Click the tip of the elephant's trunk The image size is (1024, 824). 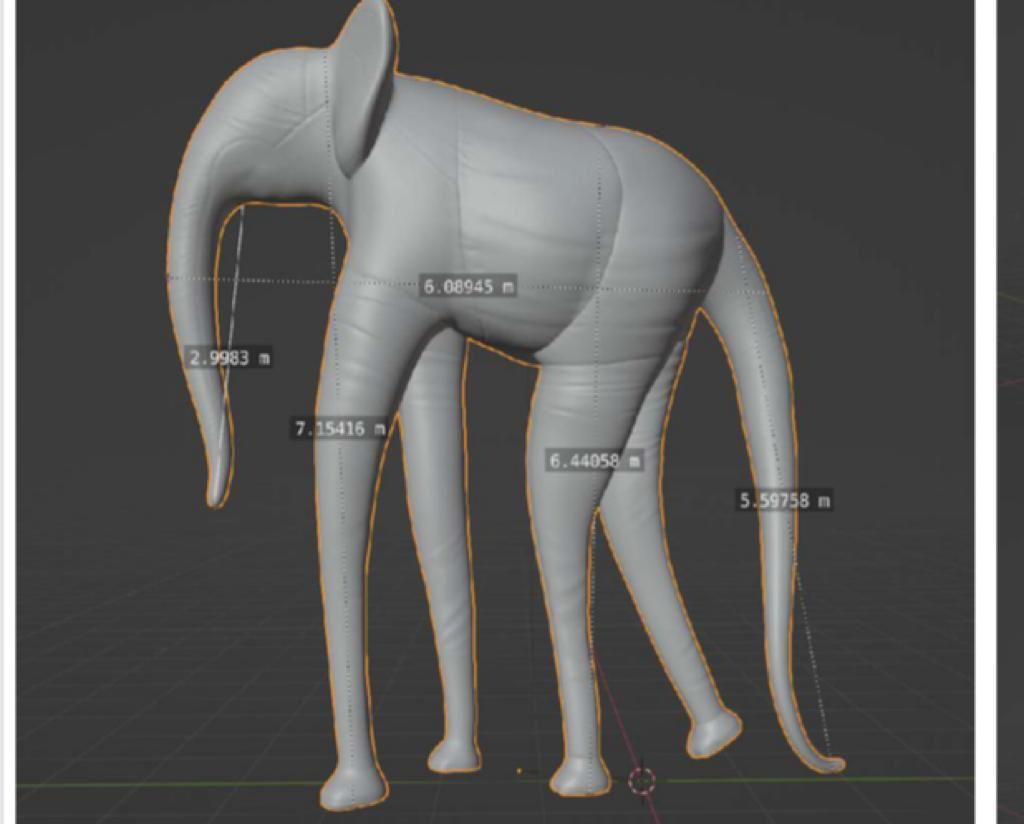point(216,495)
